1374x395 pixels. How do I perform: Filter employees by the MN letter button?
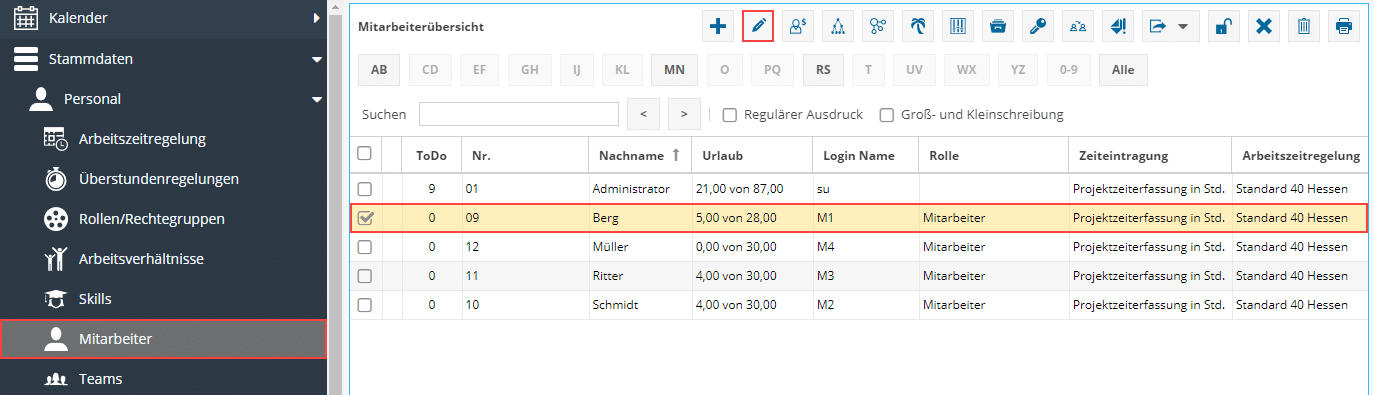click(x=675, y=70)
